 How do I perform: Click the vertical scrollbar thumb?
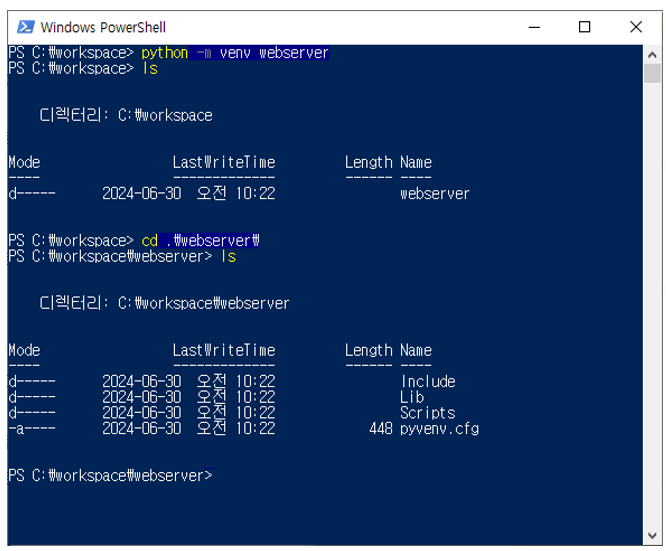click(x=652, y=73)
